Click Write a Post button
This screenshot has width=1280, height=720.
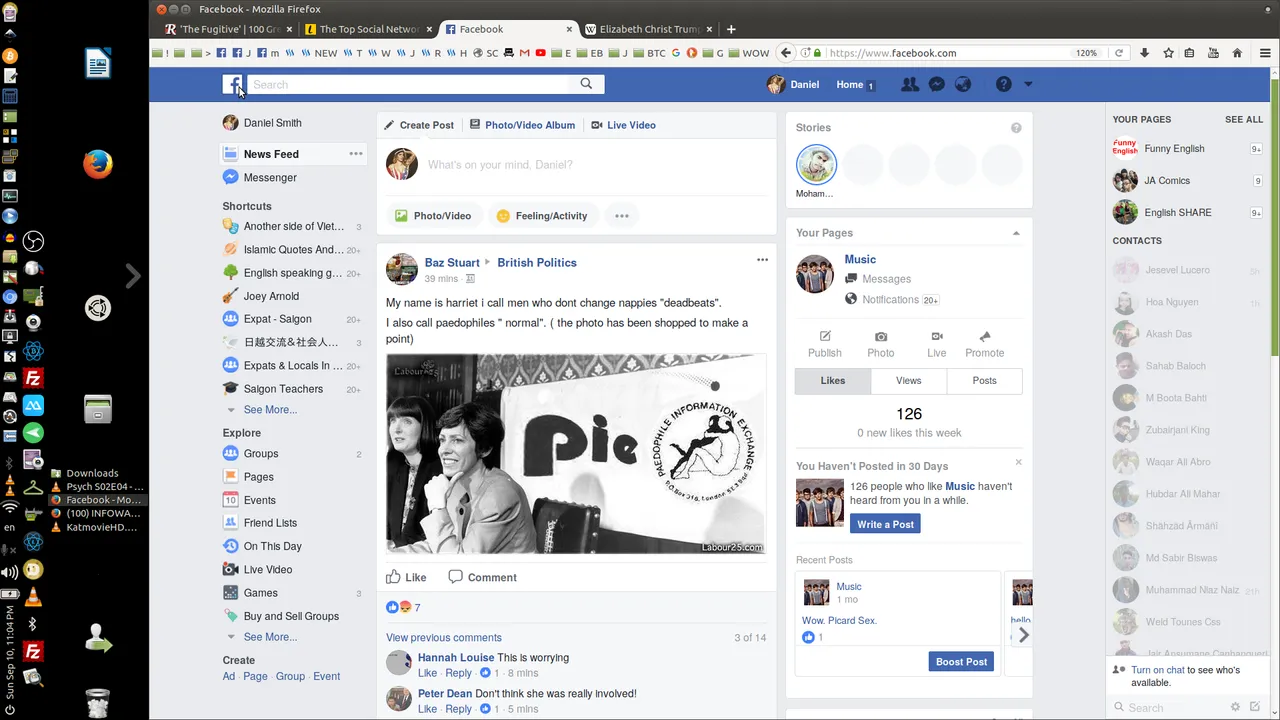(x=885, y=524)
